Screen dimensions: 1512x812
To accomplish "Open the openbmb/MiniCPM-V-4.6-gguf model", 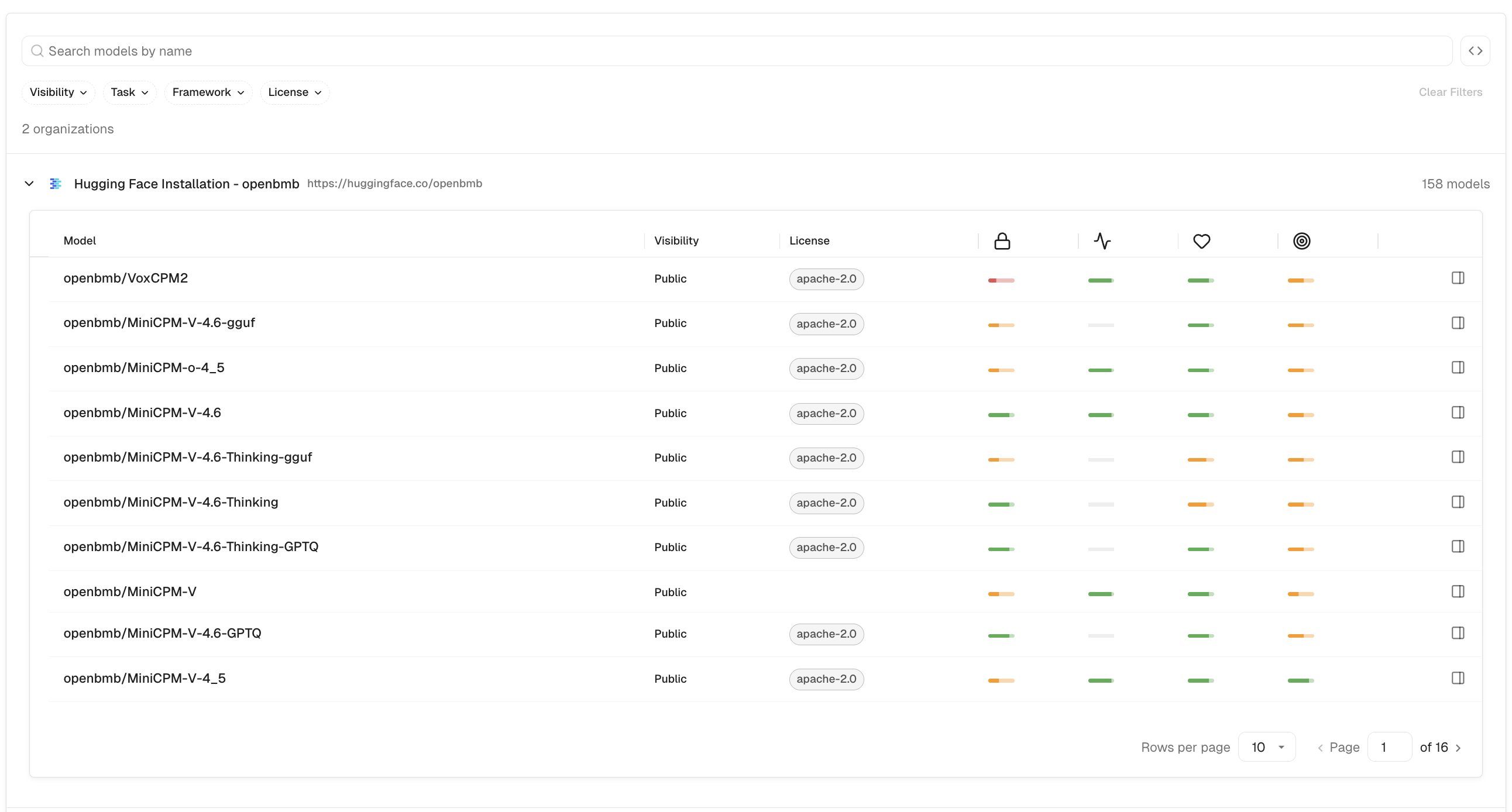I will point(159,323).
